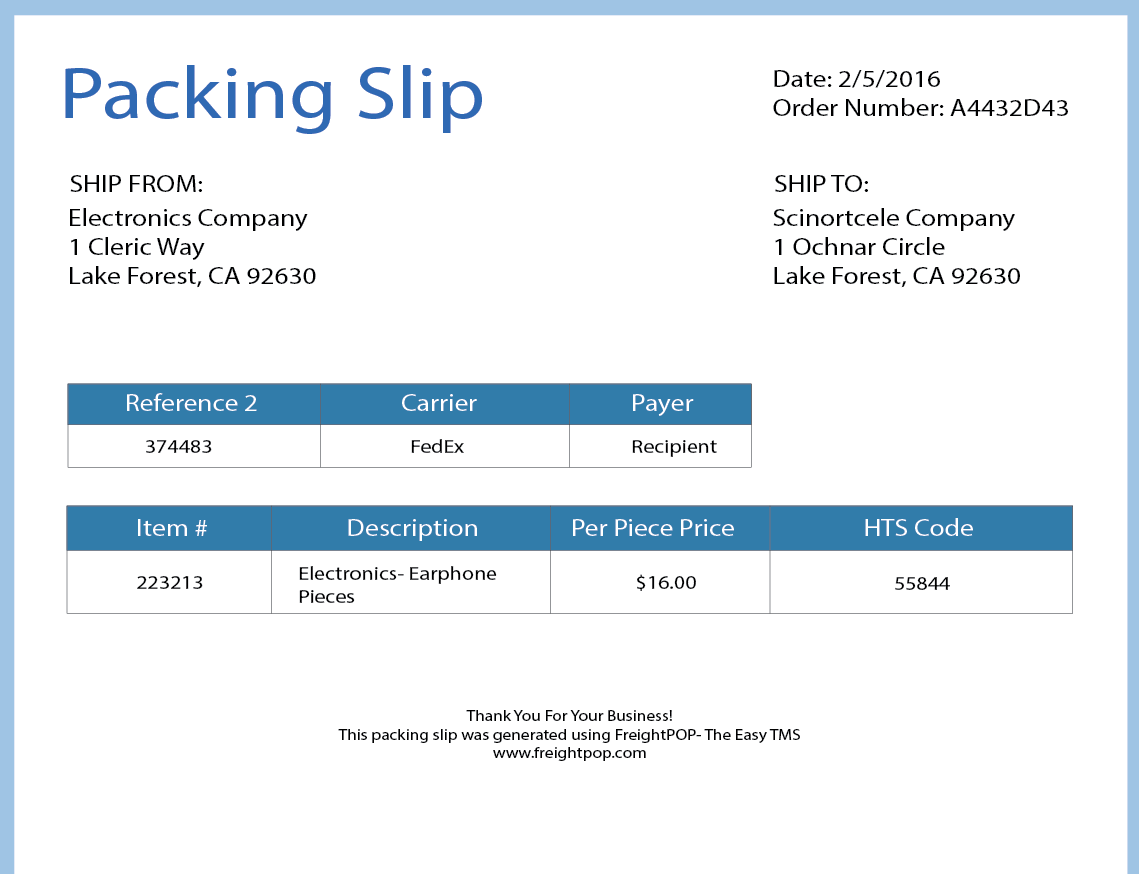Click Order Number A4432D43
The image size is (1139, 874).
pyautogui.click(x=920, y=108)
